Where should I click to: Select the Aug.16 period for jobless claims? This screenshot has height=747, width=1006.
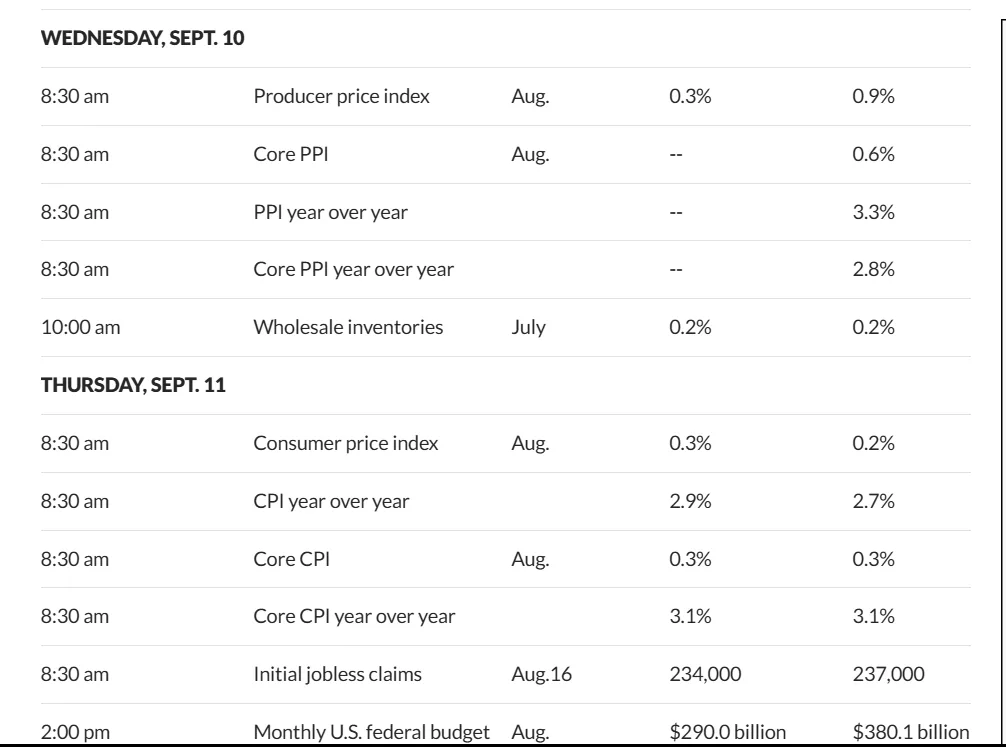pyautogui.click(x=541, y=674)
